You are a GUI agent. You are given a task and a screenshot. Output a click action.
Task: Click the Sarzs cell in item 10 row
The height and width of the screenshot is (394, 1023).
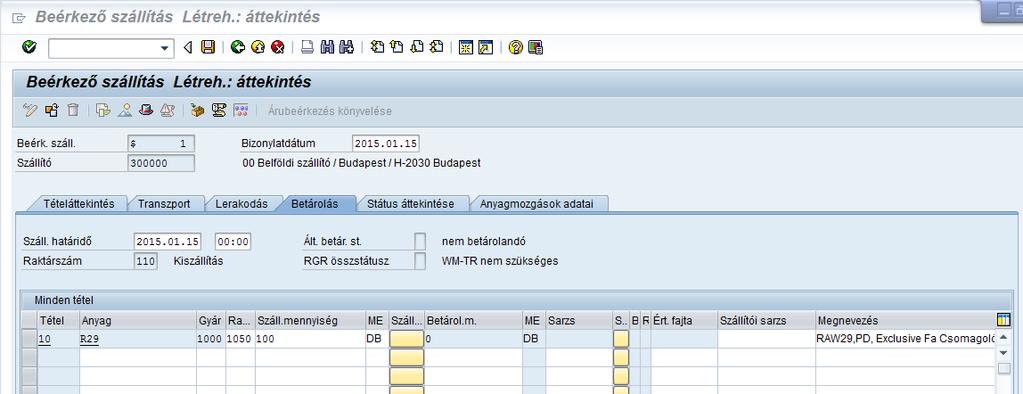tap(579, 339)
